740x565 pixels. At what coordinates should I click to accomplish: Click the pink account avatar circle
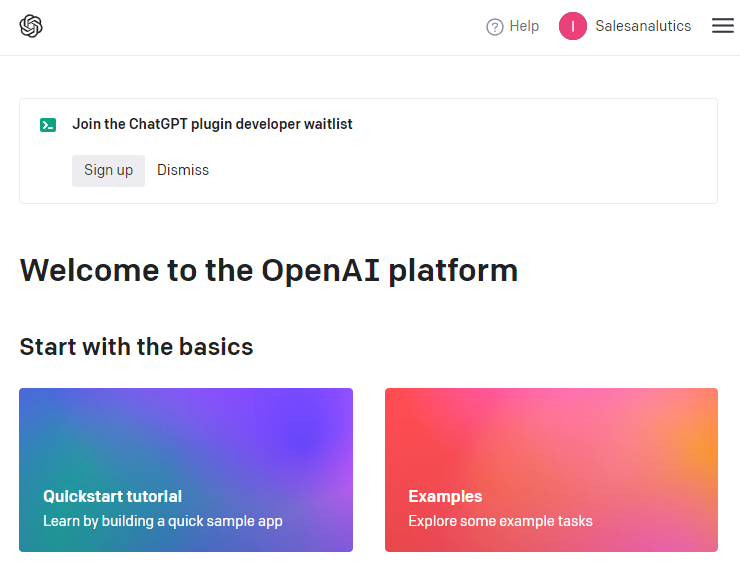point(573,27)
